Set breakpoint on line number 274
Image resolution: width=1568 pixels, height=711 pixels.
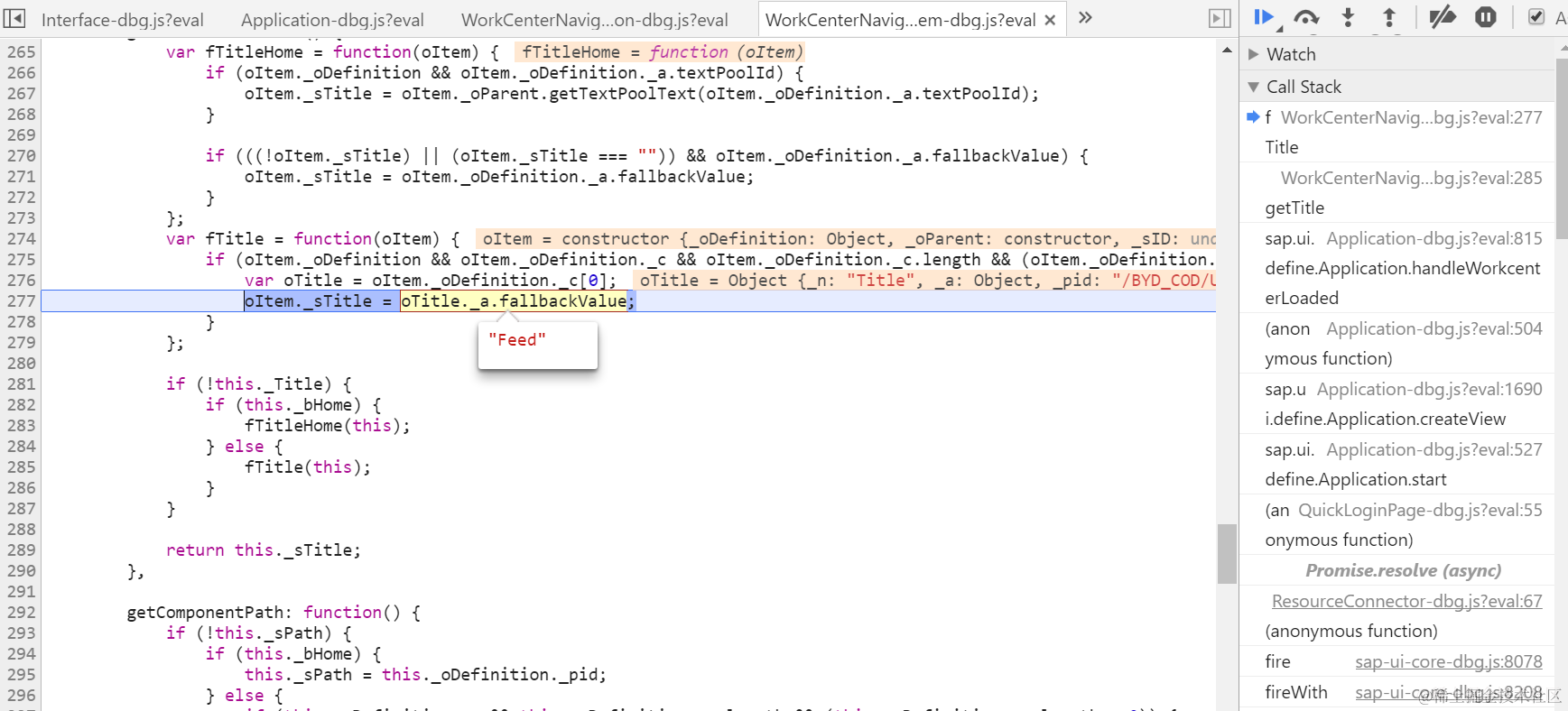[x=21, y=238]
